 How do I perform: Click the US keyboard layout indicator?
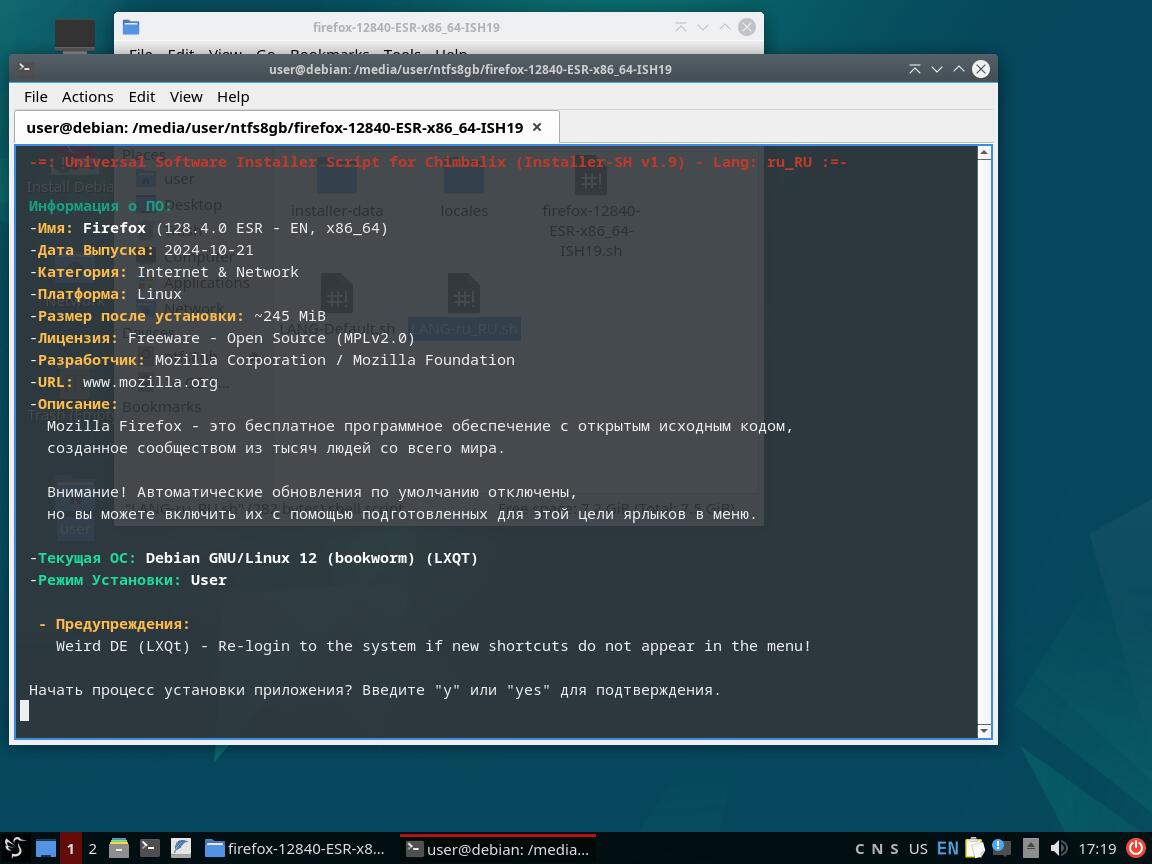coord(918,848)
